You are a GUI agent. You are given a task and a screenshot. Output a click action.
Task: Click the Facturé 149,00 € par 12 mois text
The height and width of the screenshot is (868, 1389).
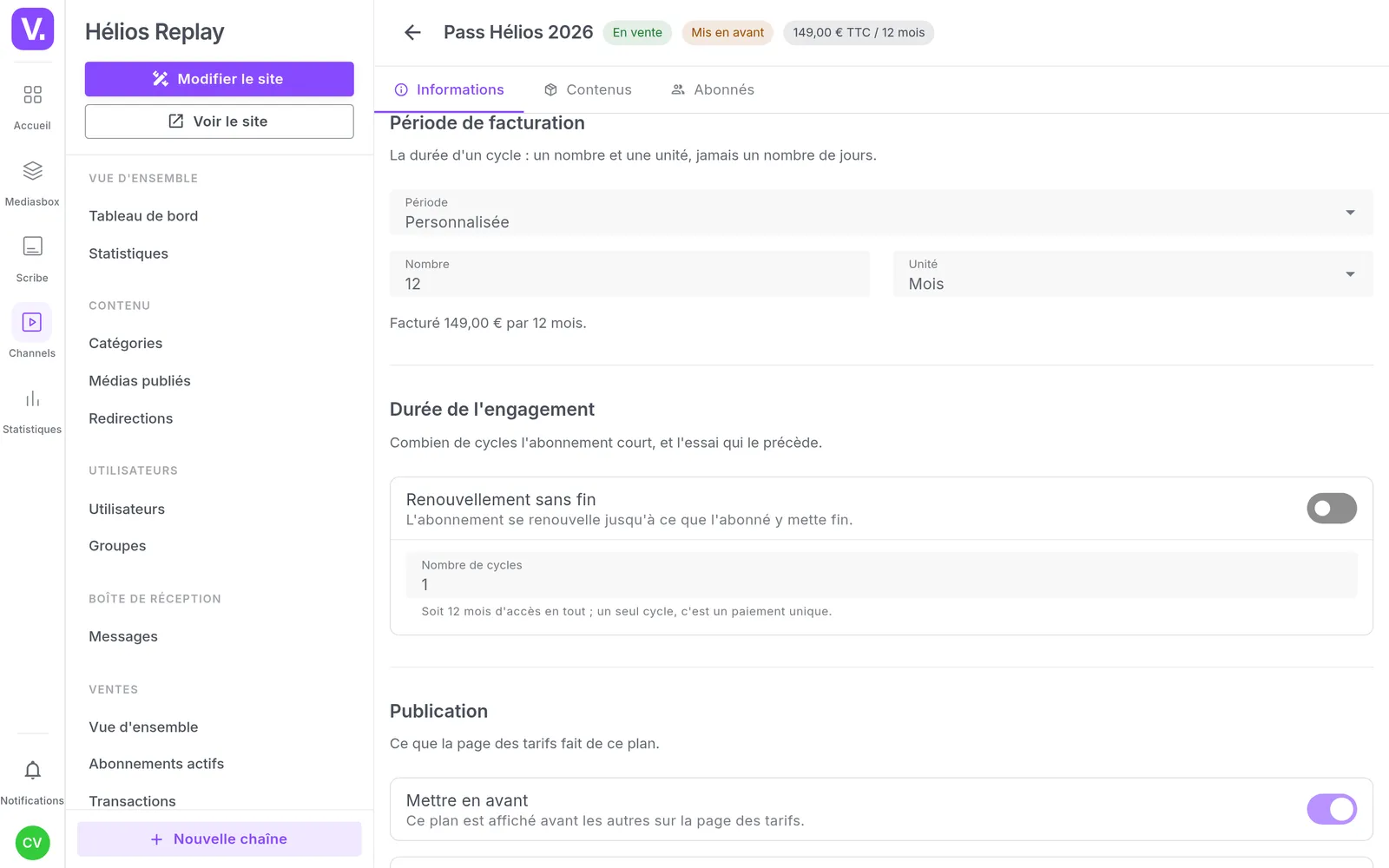(x=488, y=323)
